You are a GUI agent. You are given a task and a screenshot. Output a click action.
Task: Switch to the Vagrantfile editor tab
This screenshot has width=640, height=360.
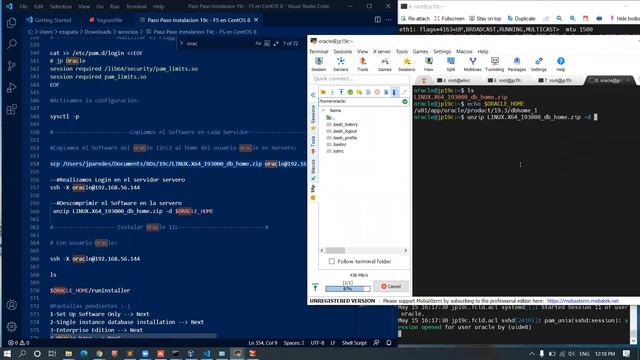coord(106,20)
